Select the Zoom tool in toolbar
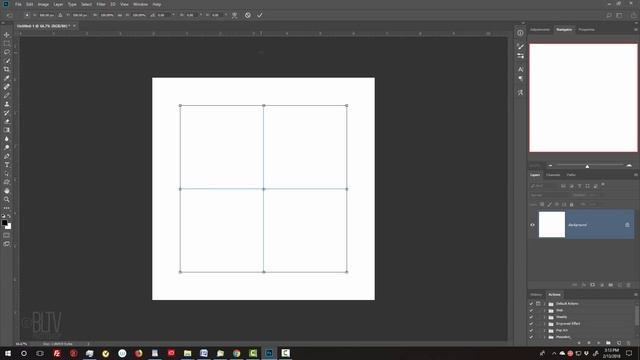640x360 pixels. click(x=7, y=200)
